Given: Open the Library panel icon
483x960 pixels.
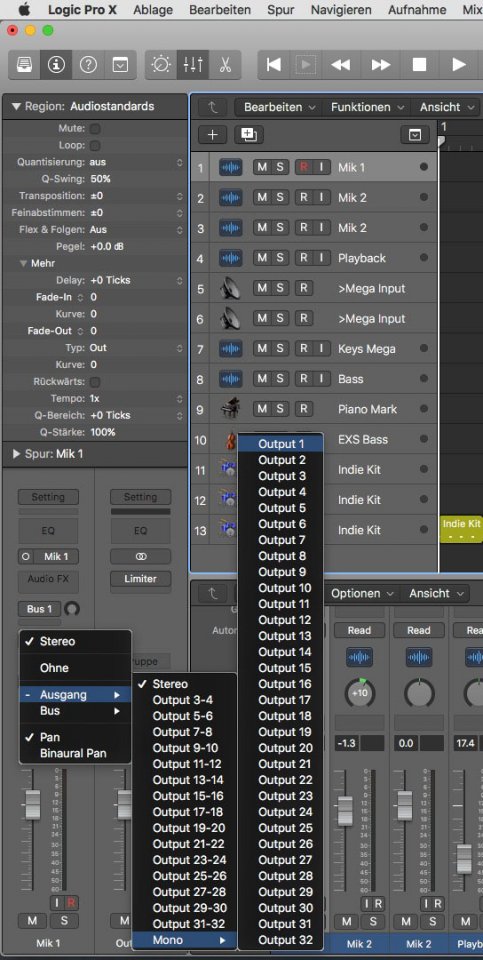Looking at the screenshot, I should [x=24, y=65].
